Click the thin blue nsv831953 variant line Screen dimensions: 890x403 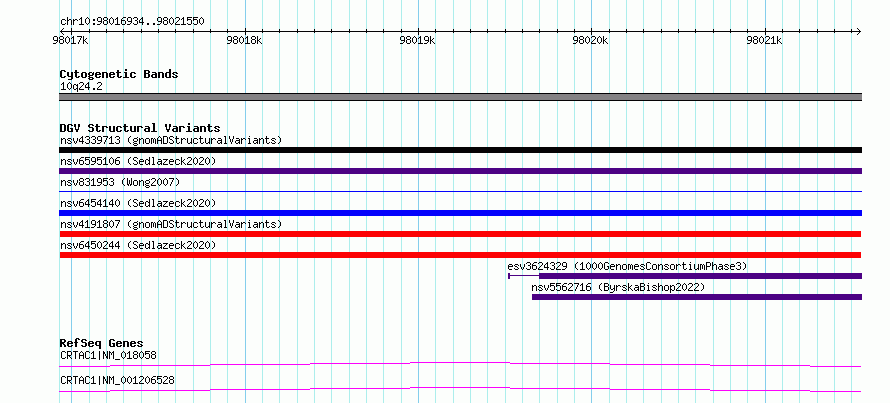460,192
